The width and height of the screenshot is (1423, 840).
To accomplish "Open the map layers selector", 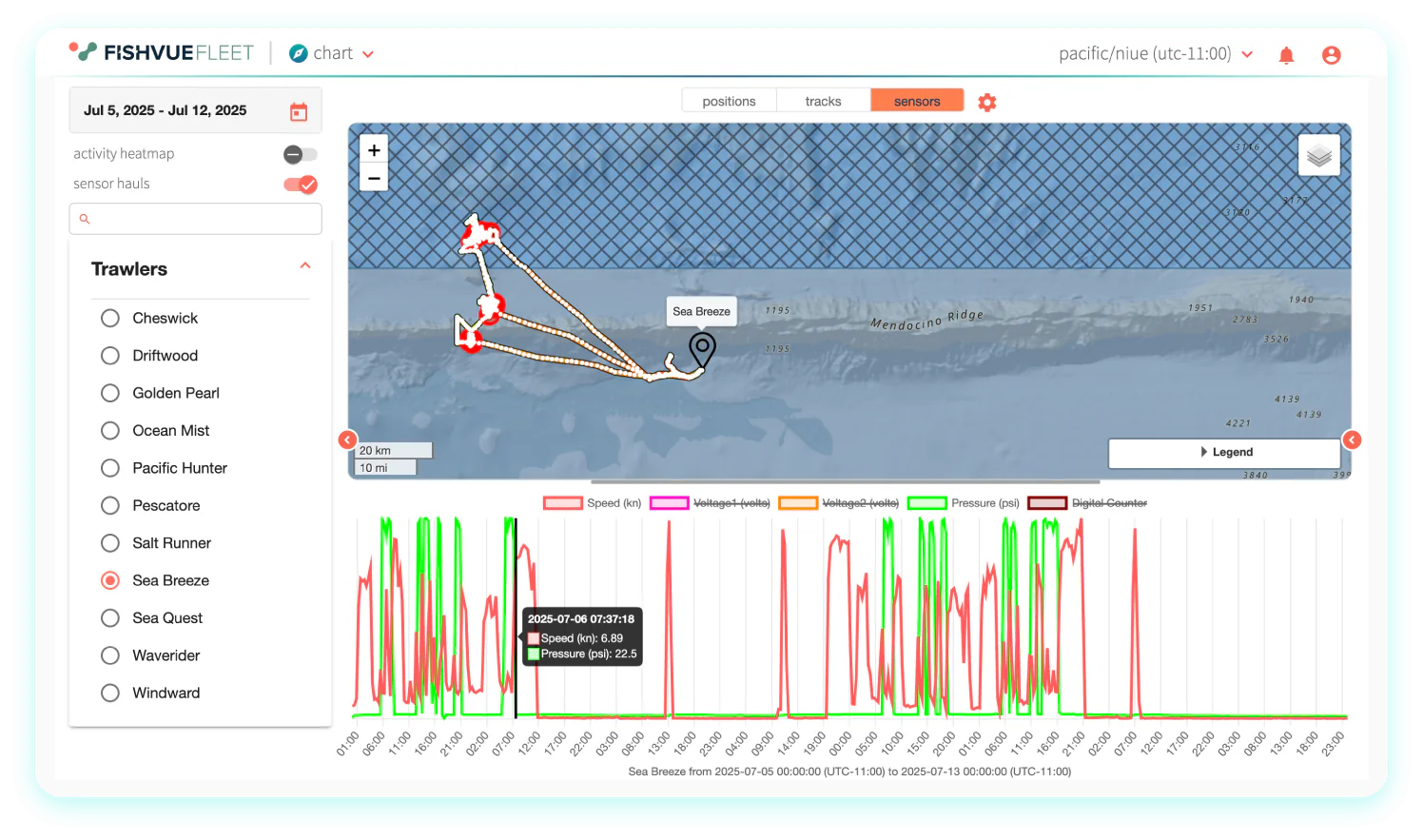I will [x=1318, y=156].
